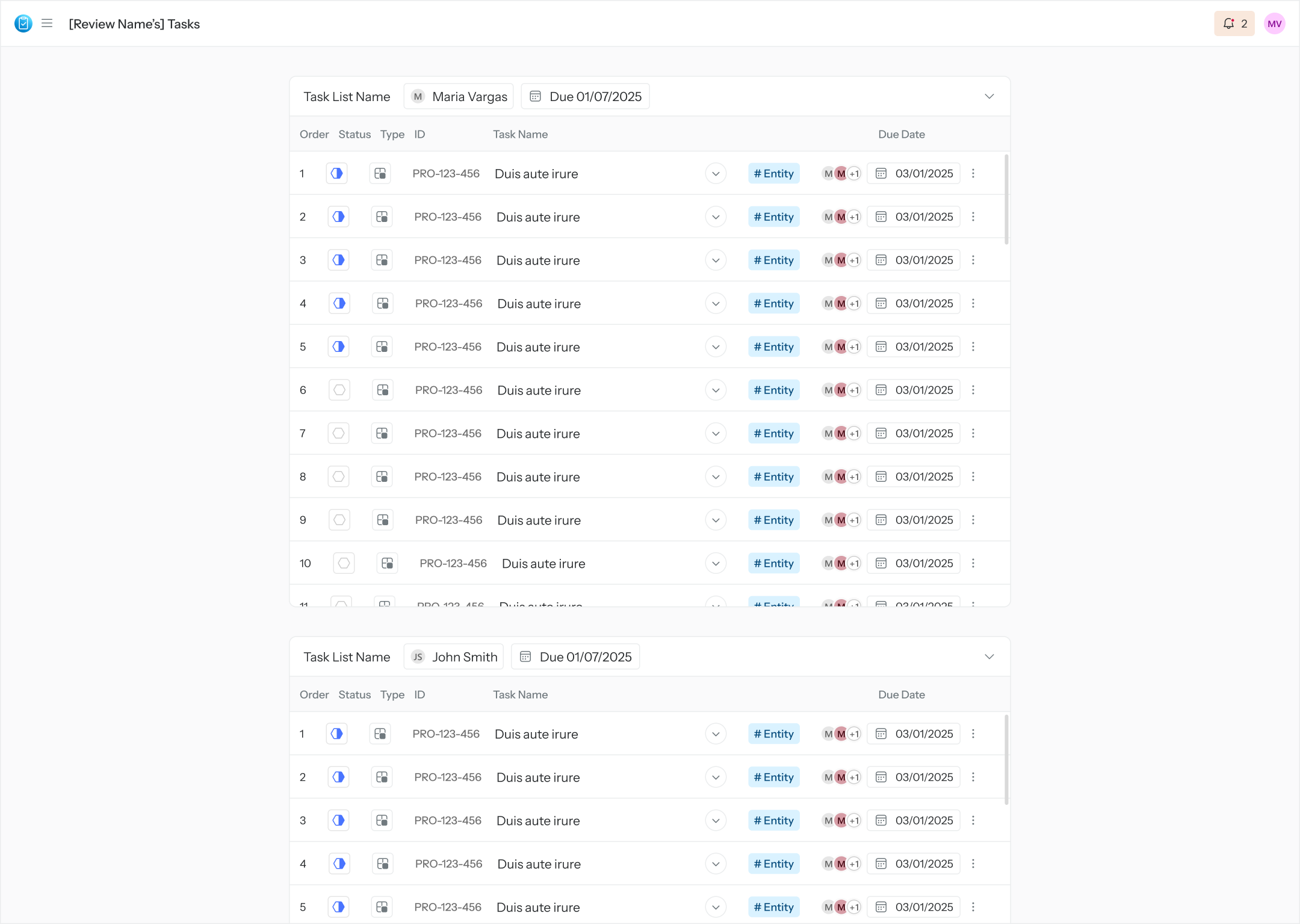Click the type icon on John Smith's task 5

[382, 907]
